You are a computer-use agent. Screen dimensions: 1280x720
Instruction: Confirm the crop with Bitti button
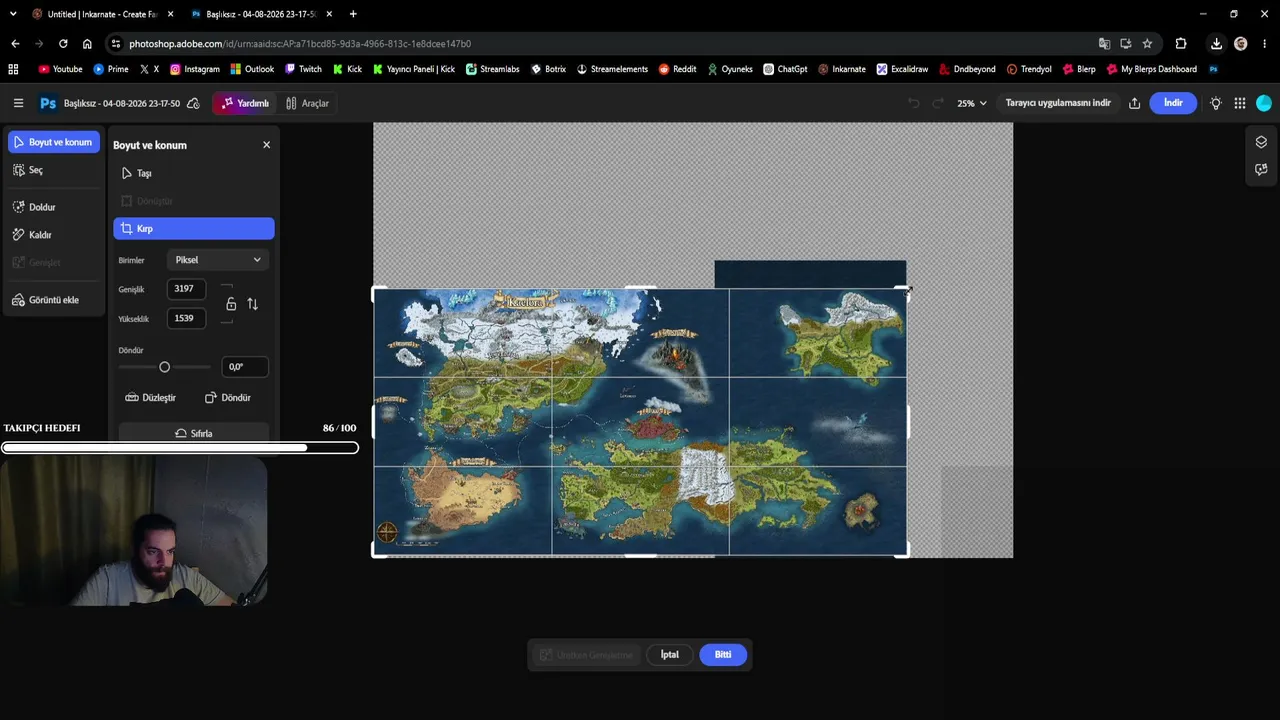(x=723, y=655)
